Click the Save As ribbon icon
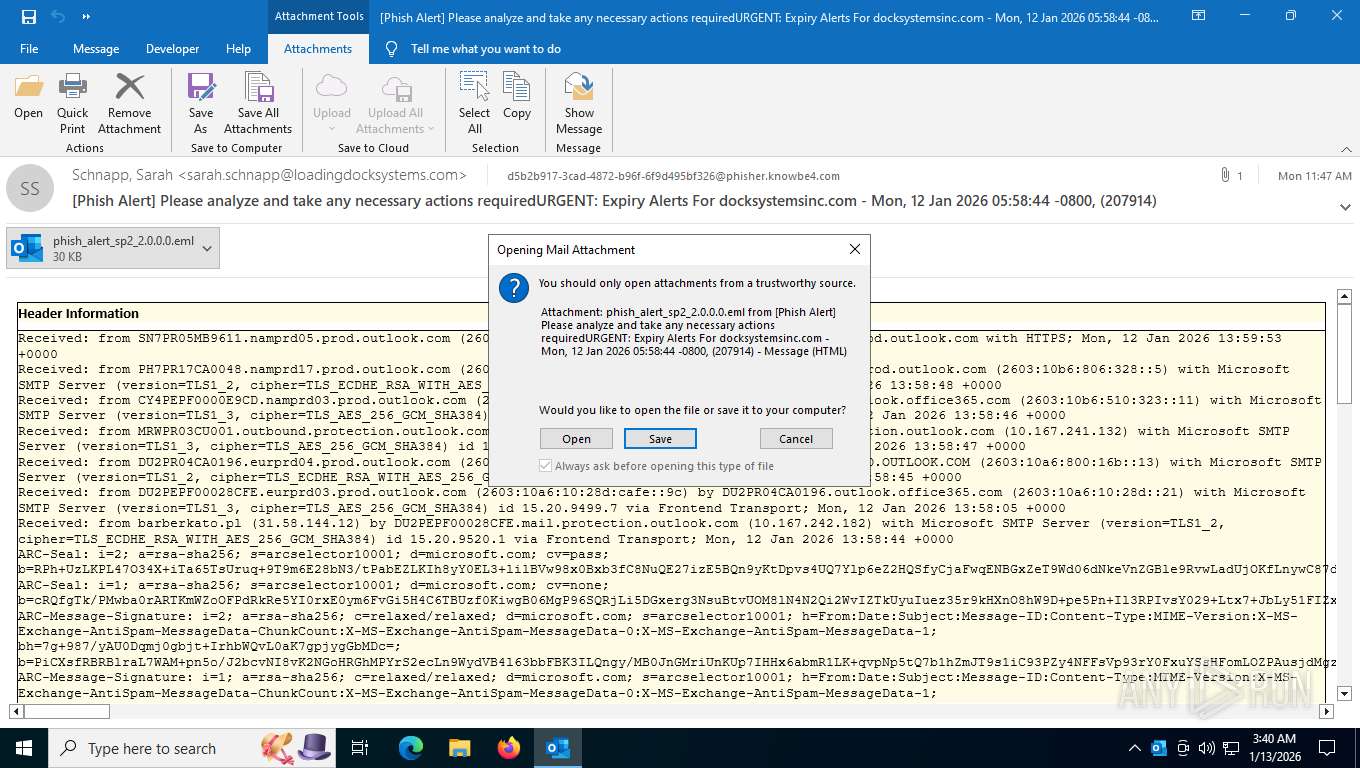 pyautogui.click(x=201, y=104)
